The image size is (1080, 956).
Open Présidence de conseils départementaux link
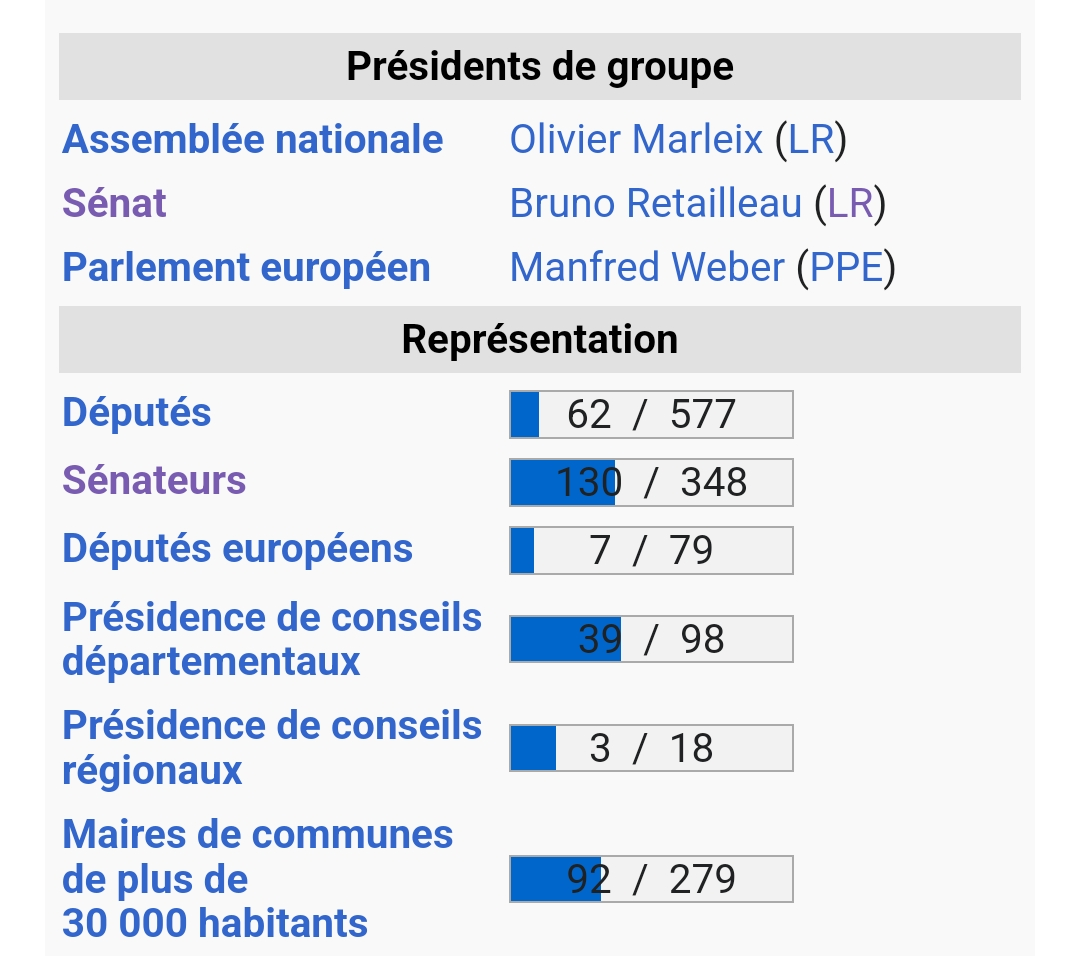pyautogui.click(x=272, y=639)
